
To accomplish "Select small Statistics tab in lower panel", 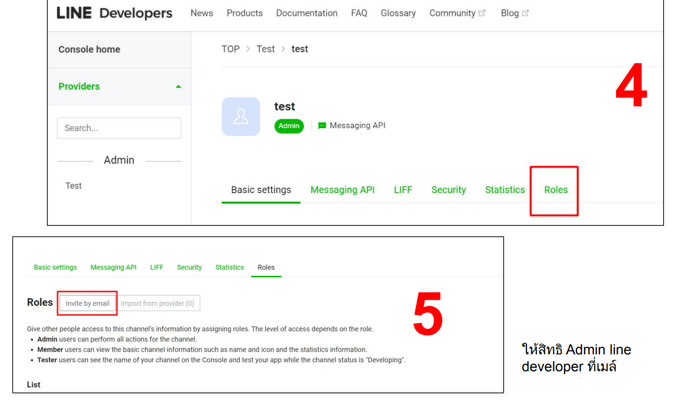I will pos(229,267).
